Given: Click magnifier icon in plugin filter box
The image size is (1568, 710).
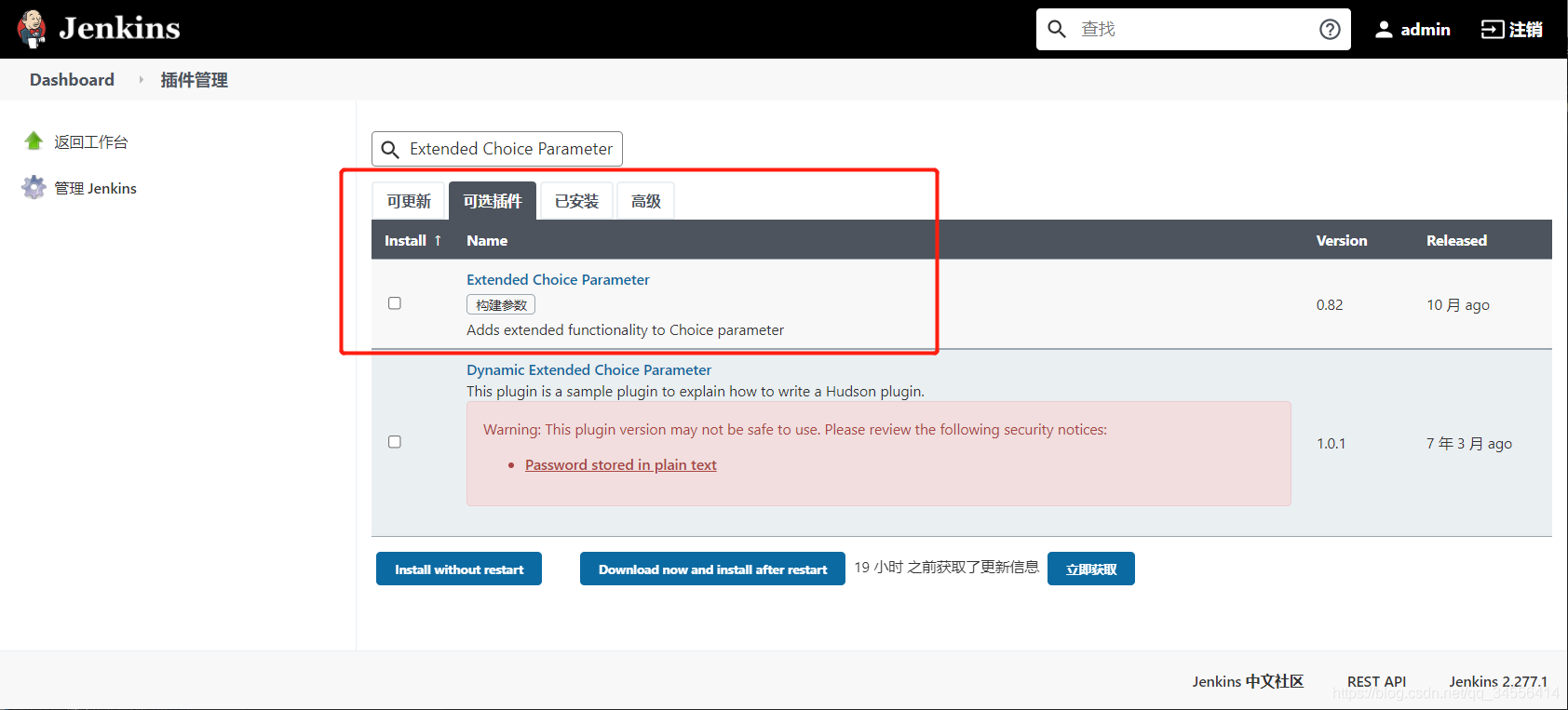Looking at the screenshot, I should point(390,149).
